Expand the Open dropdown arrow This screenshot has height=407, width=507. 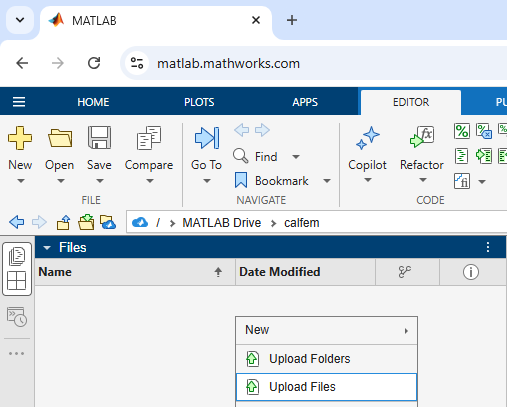[x=60, y=181]
